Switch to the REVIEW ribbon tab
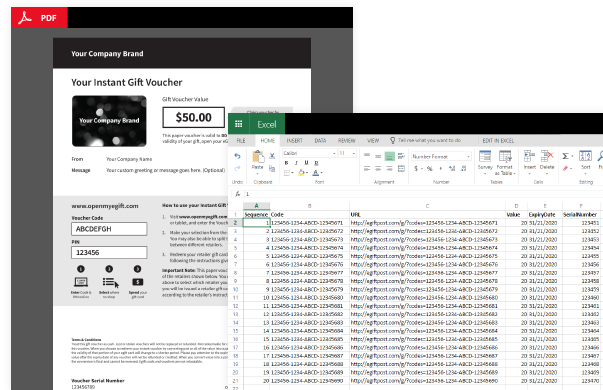Image resolution: width=603 pixels, height=390 pixels. (346, 140)
